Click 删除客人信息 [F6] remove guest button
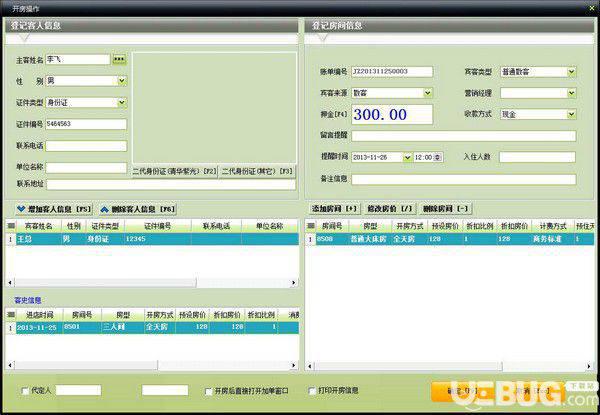Screen dimensions: 600x415 point(138,209)
